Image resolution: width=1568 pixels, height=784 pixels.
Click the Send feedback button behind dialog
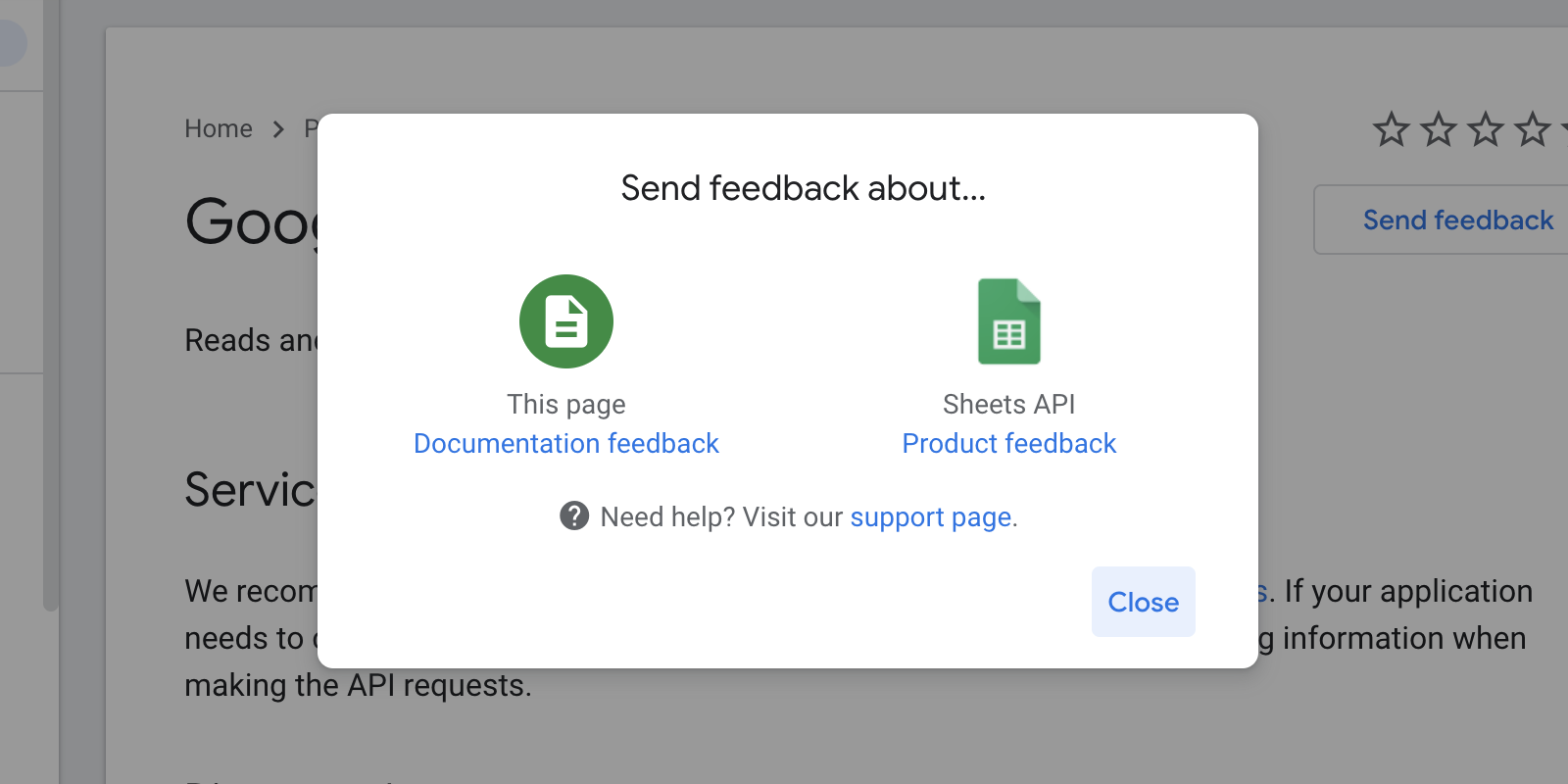1442,220
